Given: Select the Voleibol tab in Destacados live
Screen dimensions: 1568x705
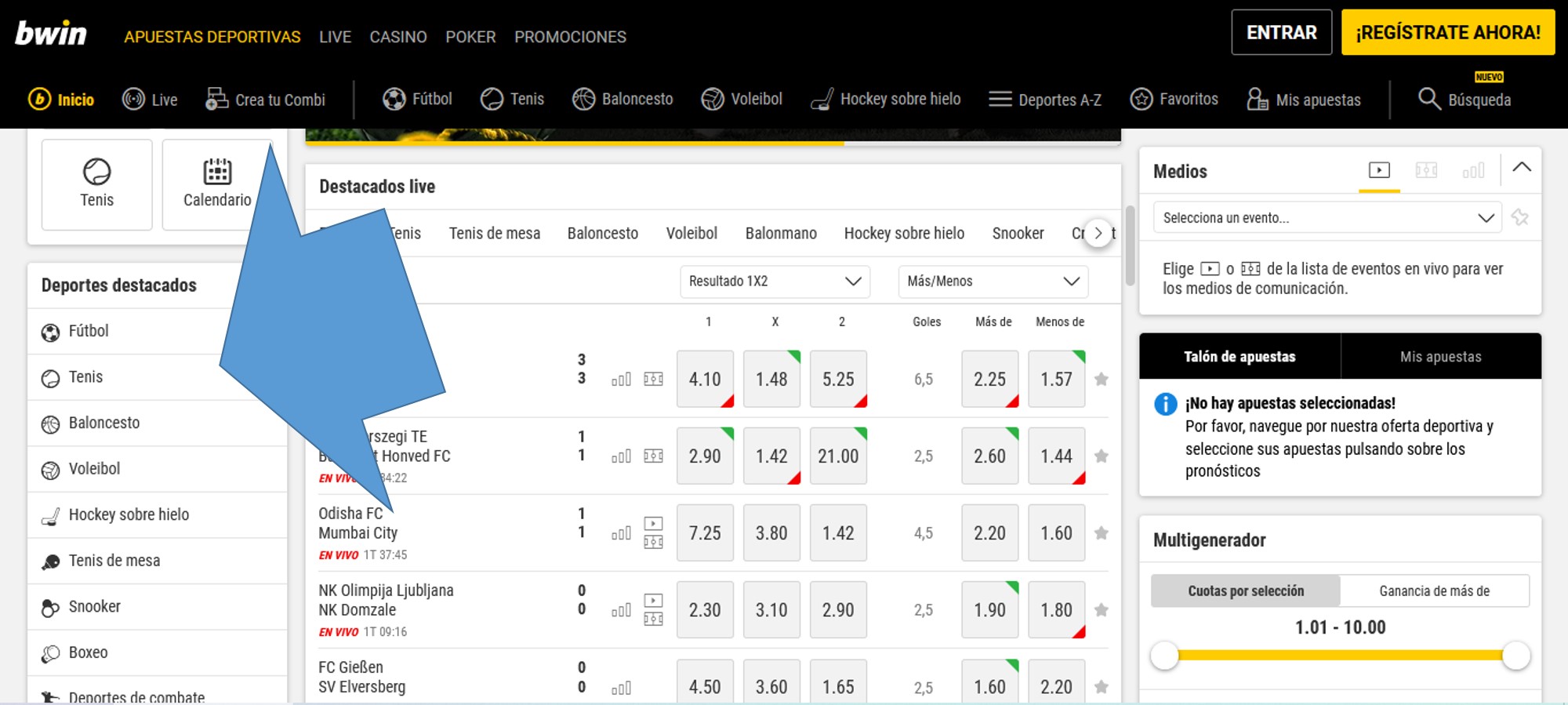Looking at the screenshot, I should pos(691,234).
